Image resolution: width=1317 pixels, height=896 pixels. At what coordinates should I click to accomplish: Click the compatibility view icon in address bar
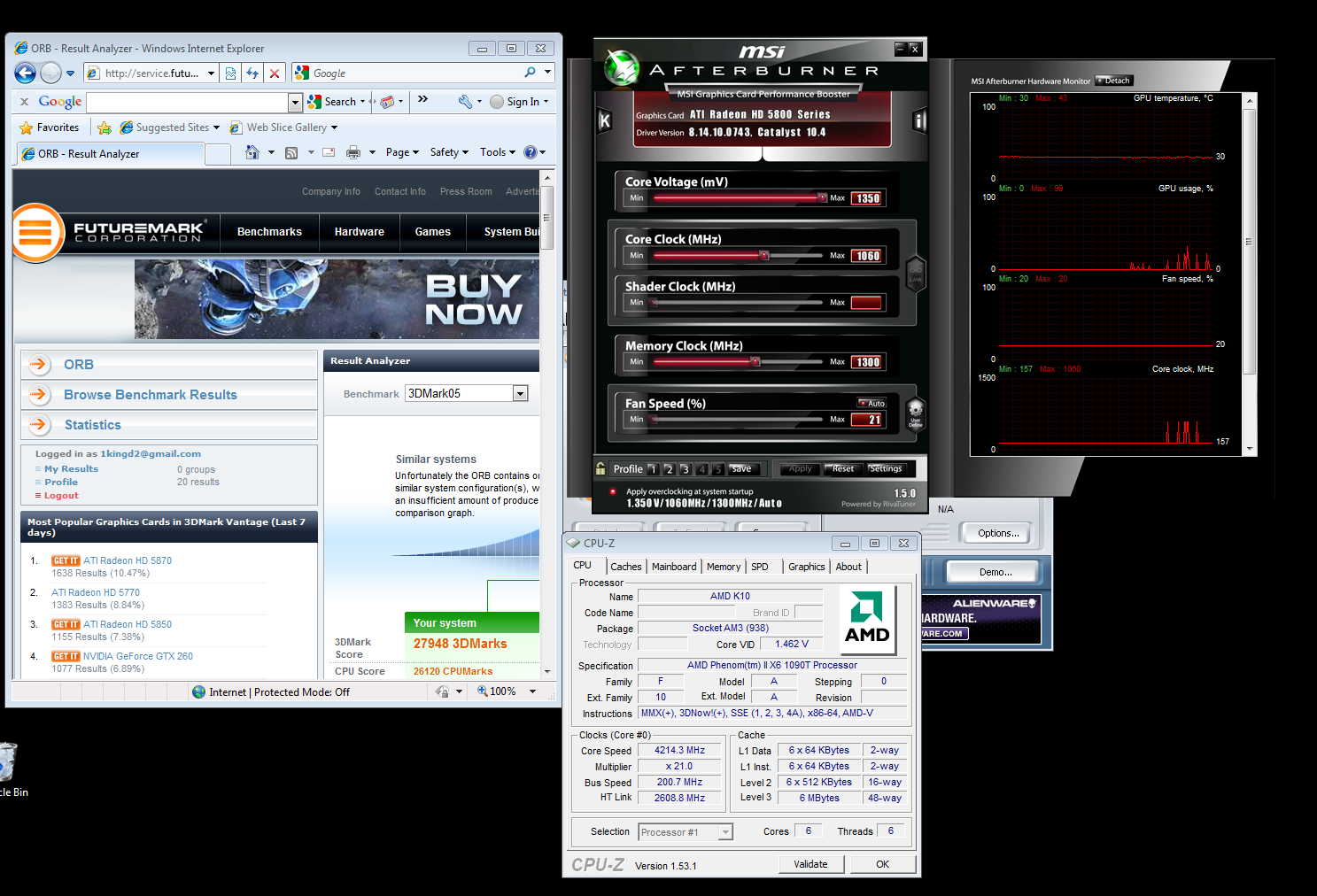click(230, 73)
